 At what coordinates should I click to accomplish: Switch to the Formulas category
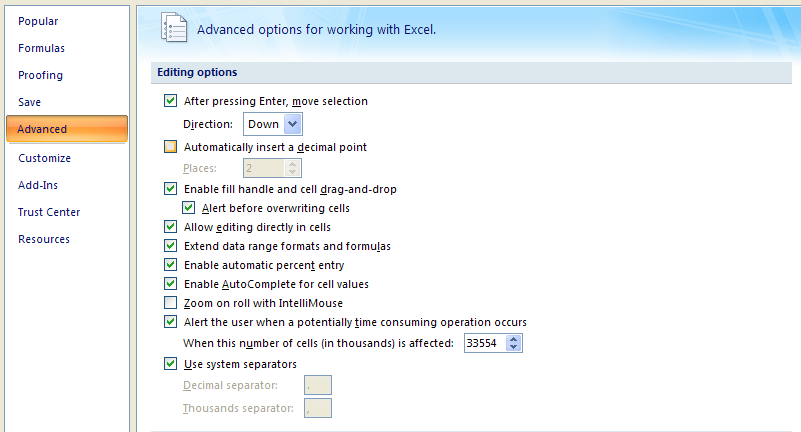click(x=41, y=48)
